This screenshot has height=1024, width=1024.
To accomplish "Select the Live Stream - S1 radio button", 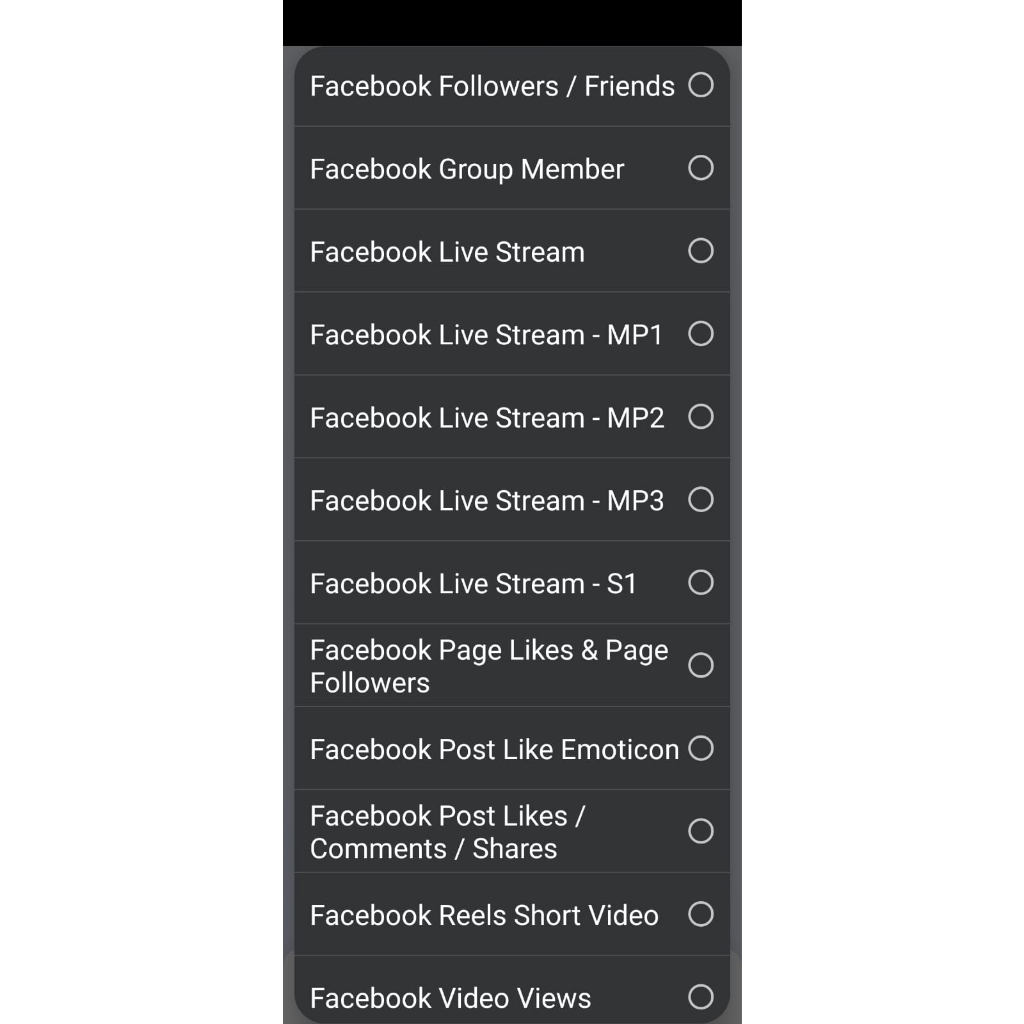I will click(x=701, y=583).
